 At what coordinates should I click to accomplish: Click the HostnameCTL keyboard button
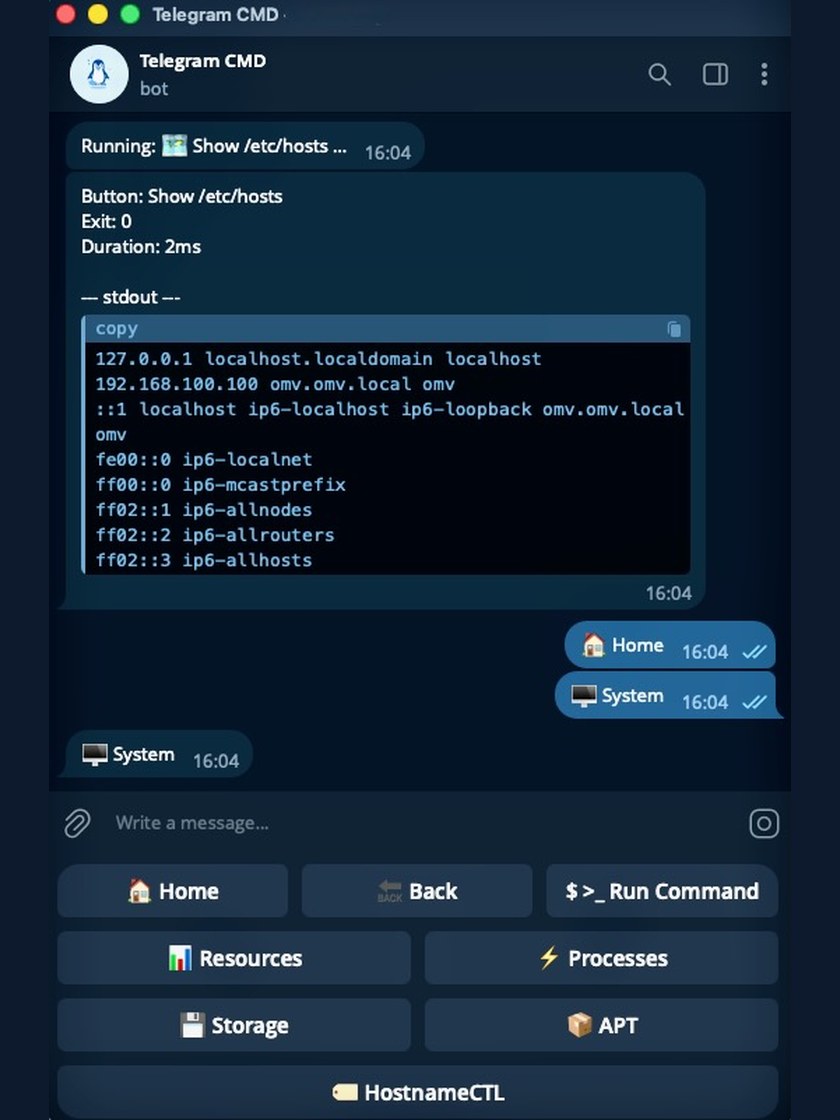click(418, 1092)
